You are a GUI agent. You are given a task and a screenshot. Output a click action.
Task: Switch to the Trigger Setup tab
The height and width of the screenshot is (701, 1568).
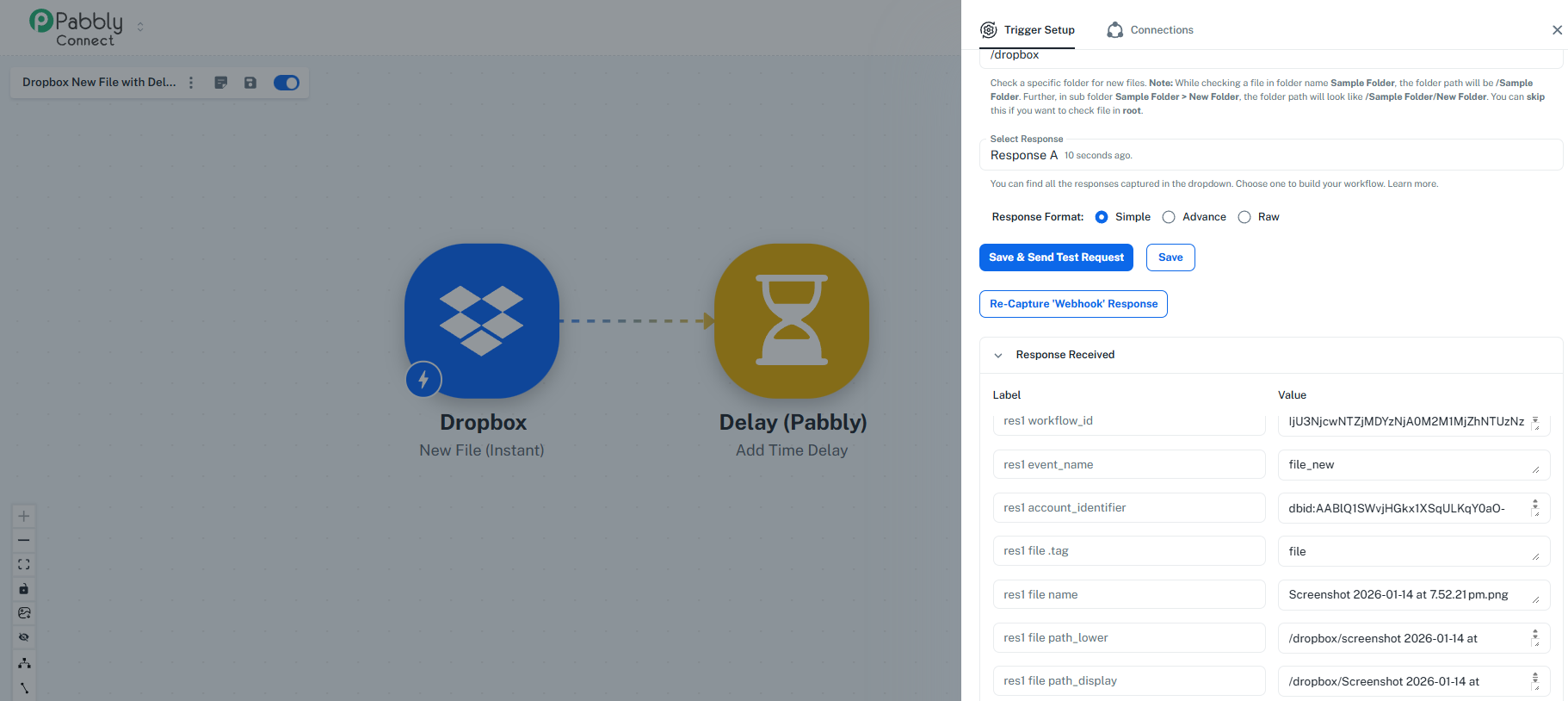(1028, 30)
